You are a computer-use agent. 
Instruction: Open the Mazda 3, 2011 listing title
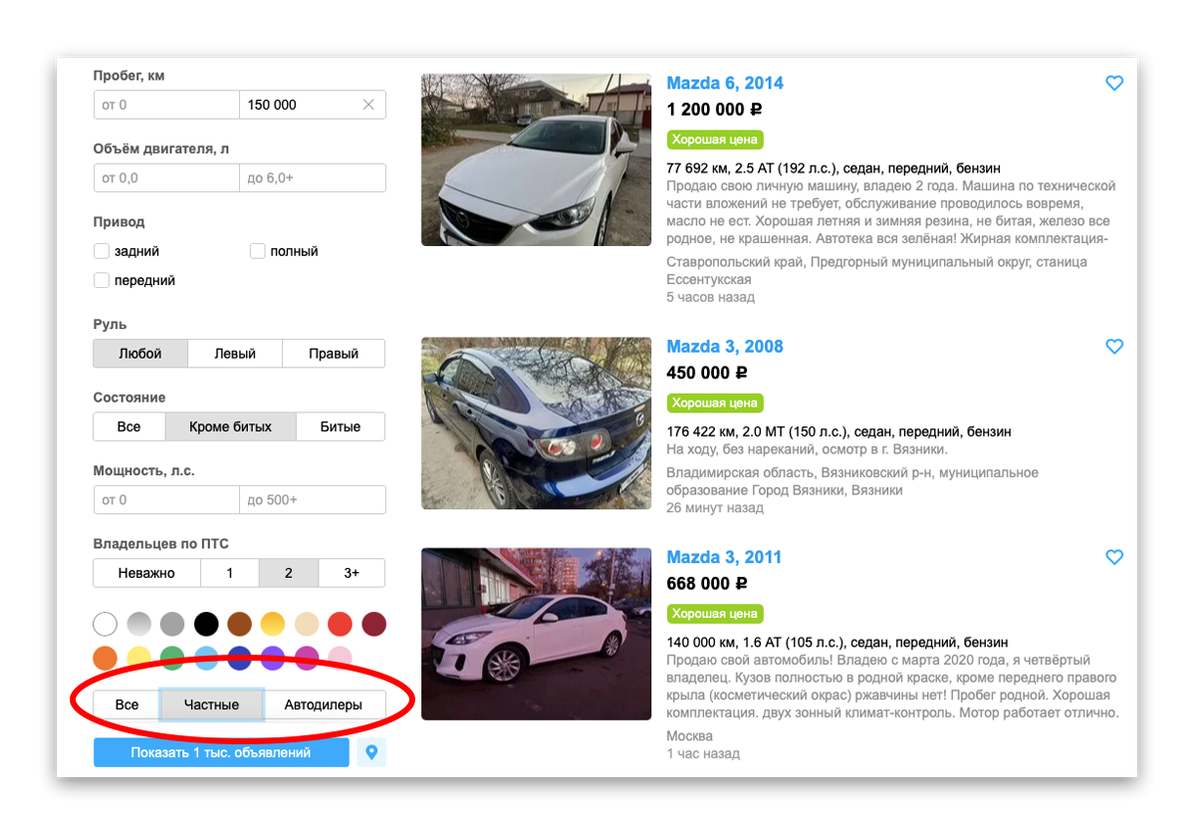pyautogui.click(x=724, y=557)
